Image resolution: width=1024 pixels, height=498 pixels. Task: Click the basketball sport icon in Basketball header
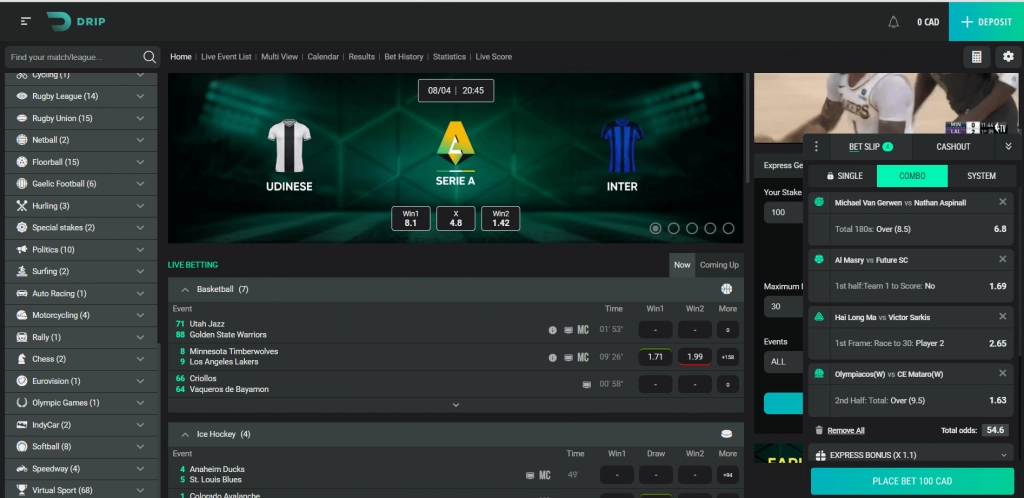click(726, 289)
